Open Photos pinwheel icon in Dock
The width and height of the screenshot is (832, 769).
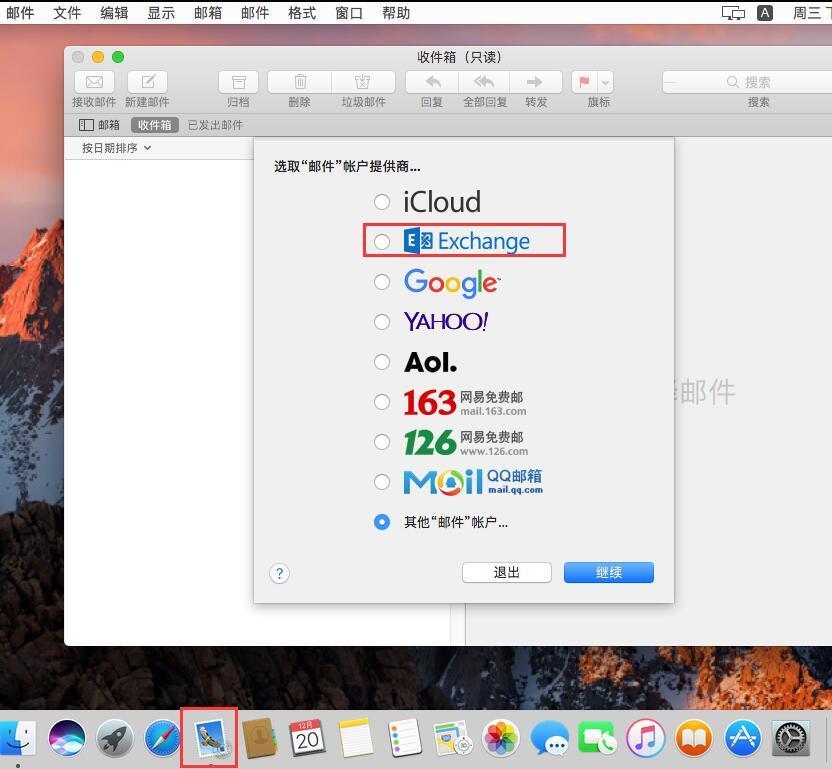point(500,738)
